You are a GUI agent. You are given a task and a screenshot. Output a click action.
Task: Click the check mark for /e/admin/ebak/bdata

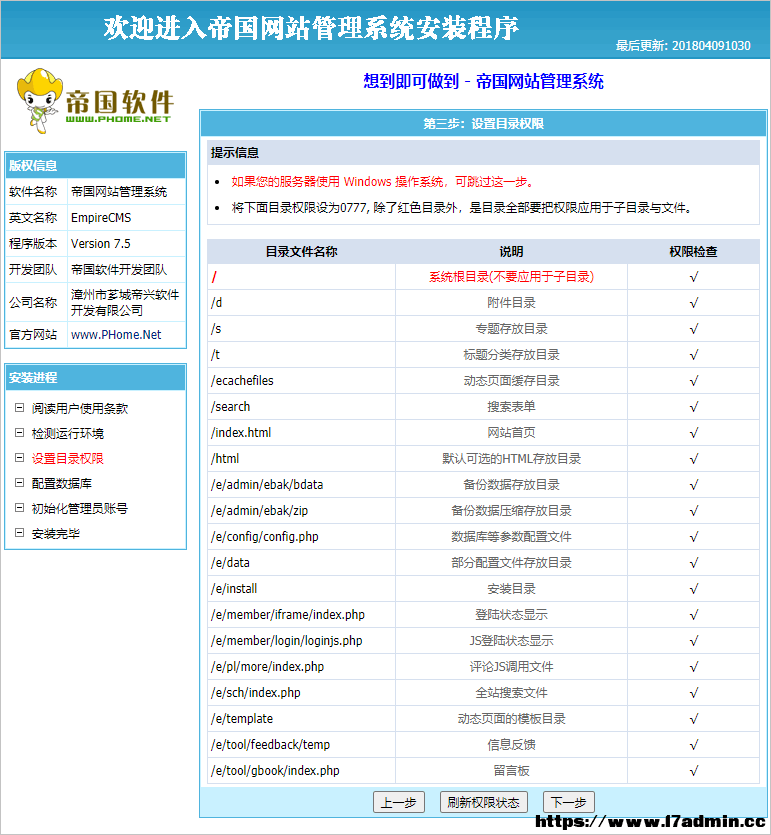[x=693, y=485]
